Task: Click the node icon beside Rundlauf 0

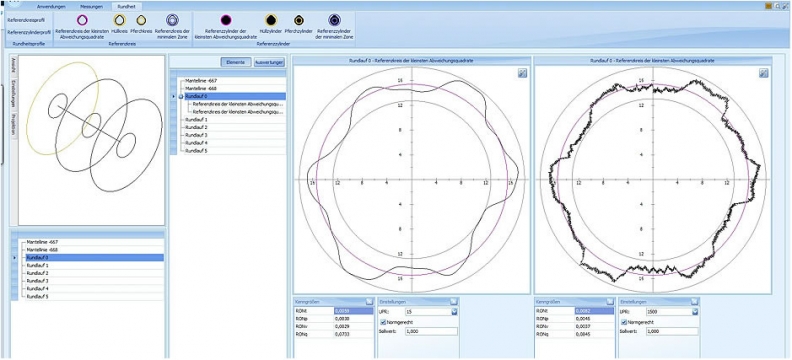Action: (181, 96)
